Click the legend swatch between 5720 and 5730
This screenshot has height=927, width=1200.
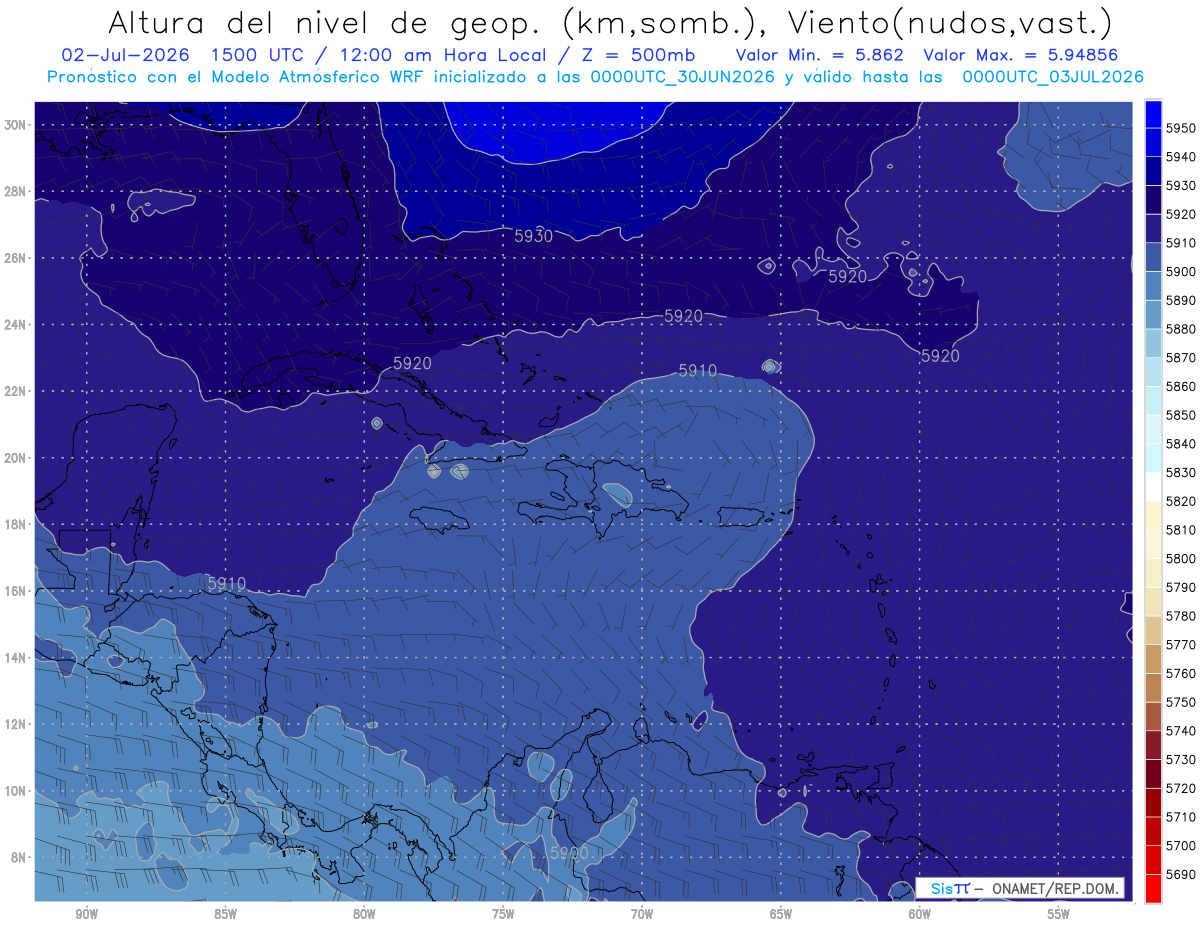tap(1153, 773)
